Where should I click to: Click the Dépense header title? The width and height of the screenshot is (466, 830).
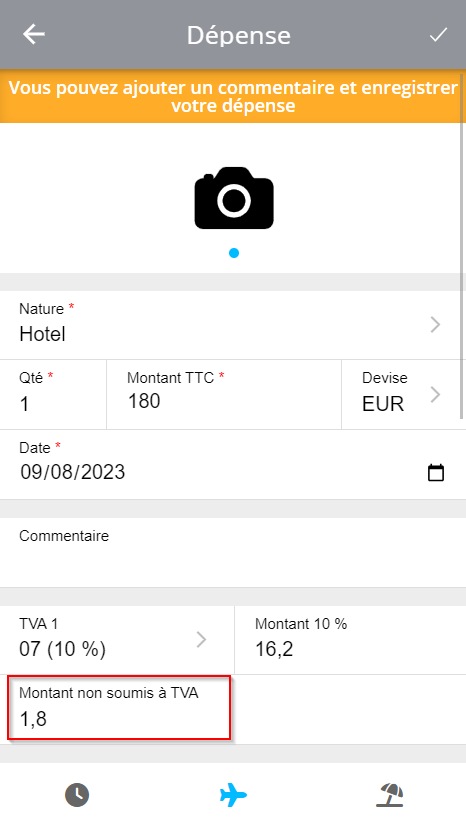[x=238, y=35]
